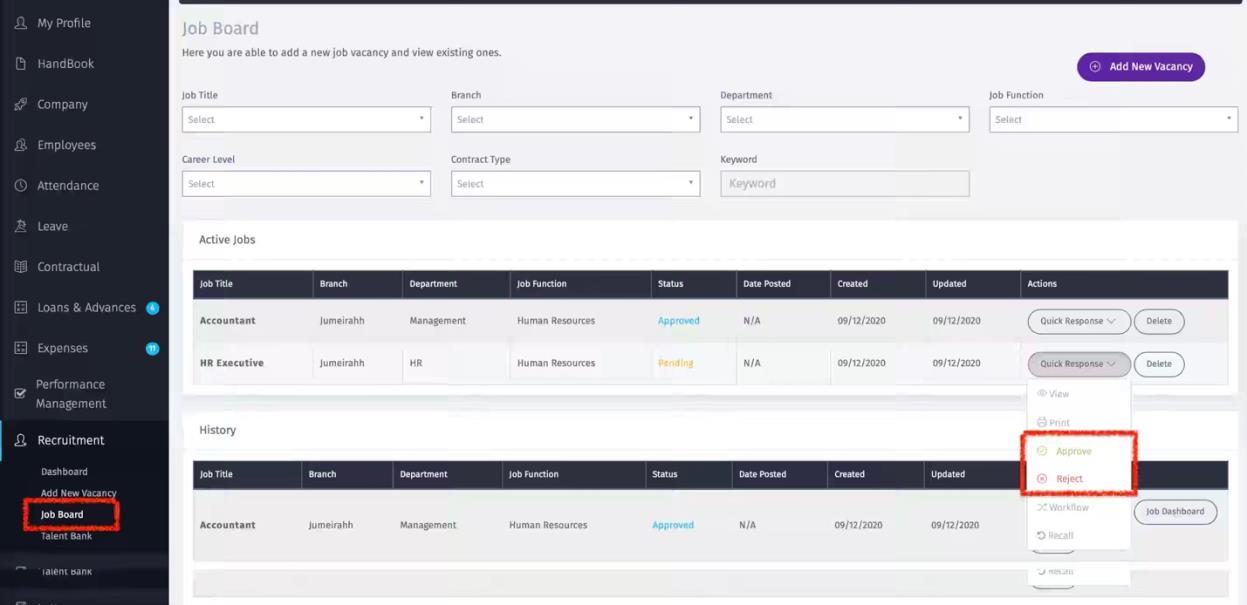The width and height of the screenshot is (1247, 605).
Task: Click the My Profile sidebar icon
Action: 20,23
